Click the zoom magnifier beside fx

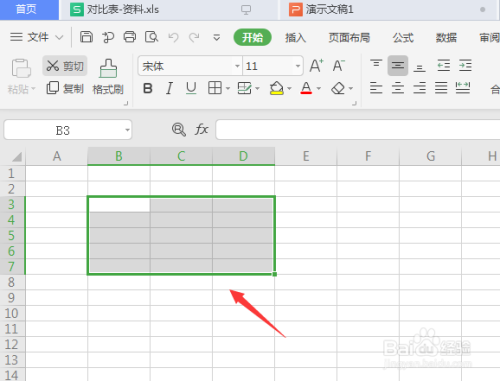pyautogui.click(x=179, y=129)
